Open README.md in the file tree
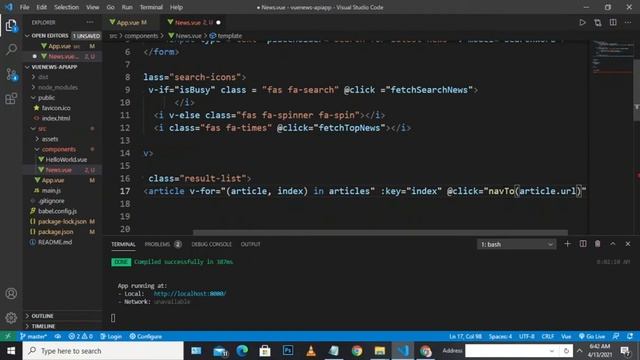 tap(62, 242)
